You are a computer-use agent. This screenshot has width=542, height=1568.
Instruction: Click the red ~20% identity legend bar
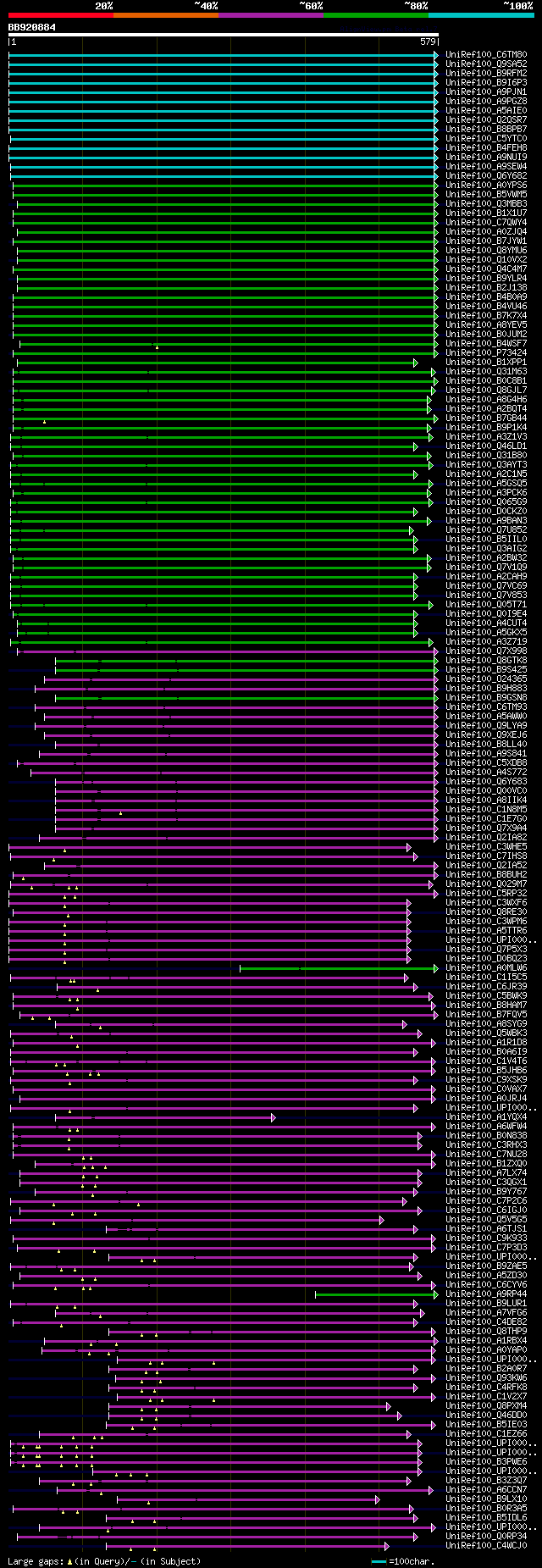[60, 14]
